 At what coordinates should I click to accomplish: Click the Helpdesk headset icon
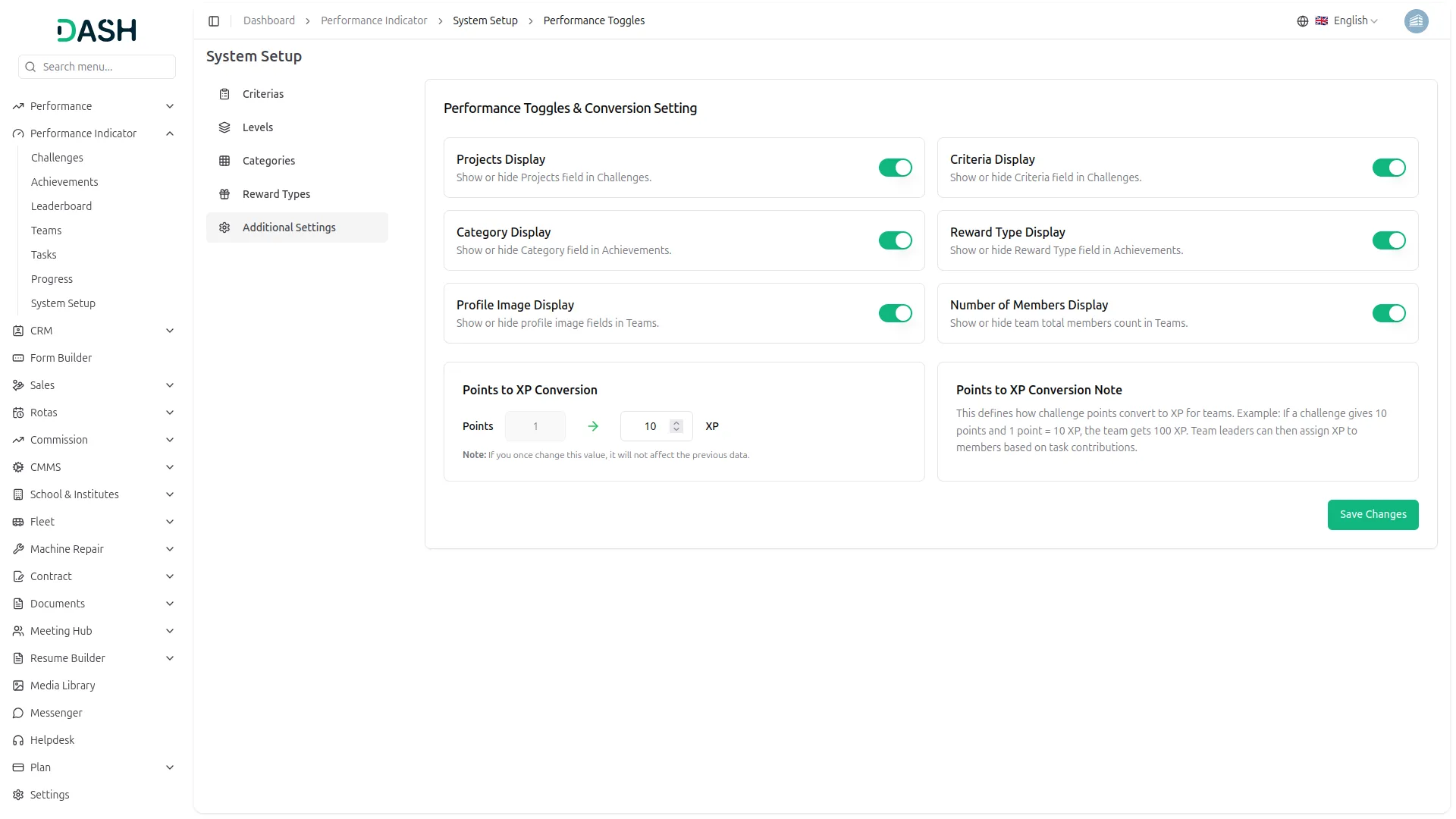18,740
